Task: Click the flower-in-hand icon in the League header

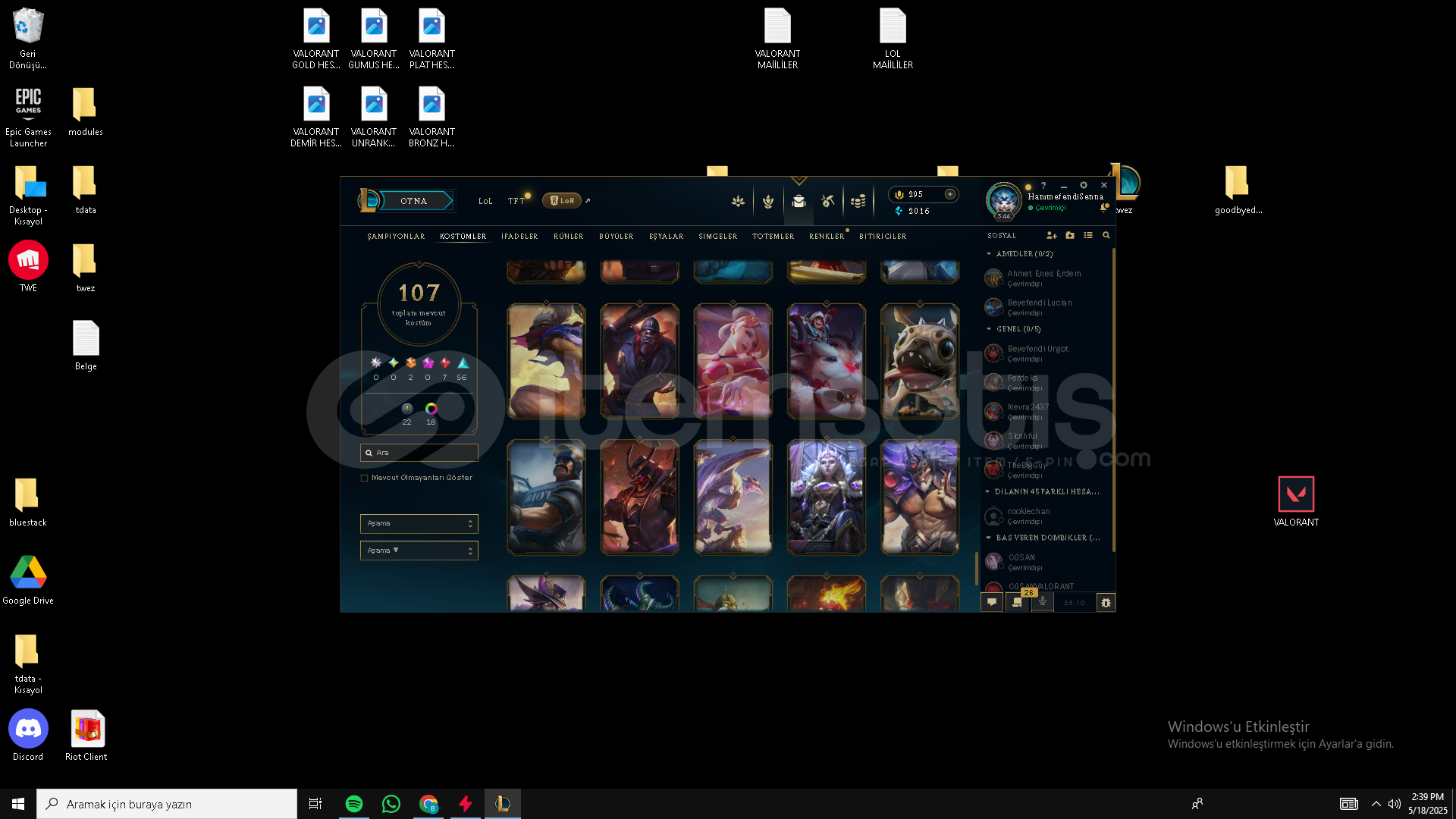Action: point(768,201)
